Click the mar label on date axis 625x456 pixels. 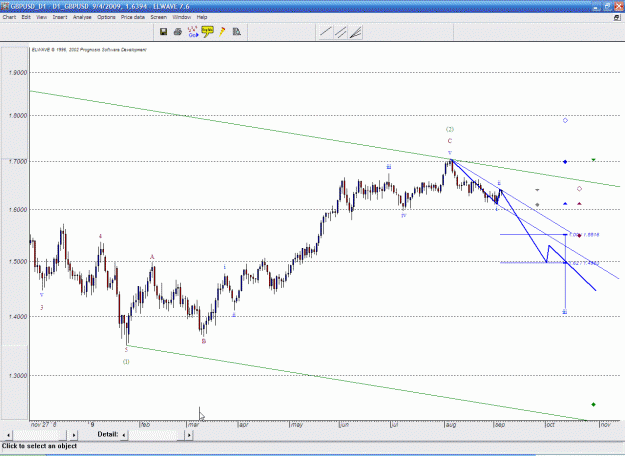click(x=194, y=425)
